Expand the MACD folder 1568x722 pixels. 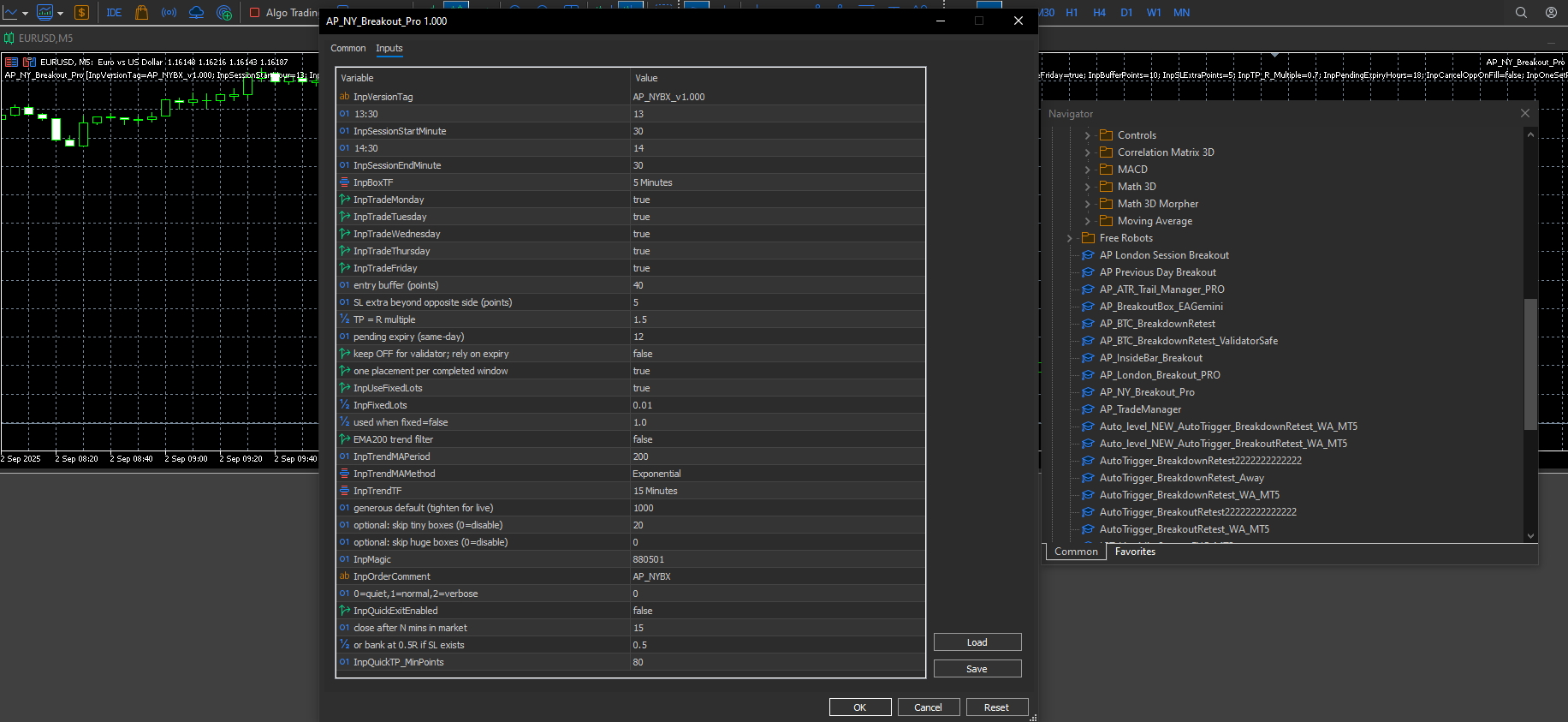1087,170
